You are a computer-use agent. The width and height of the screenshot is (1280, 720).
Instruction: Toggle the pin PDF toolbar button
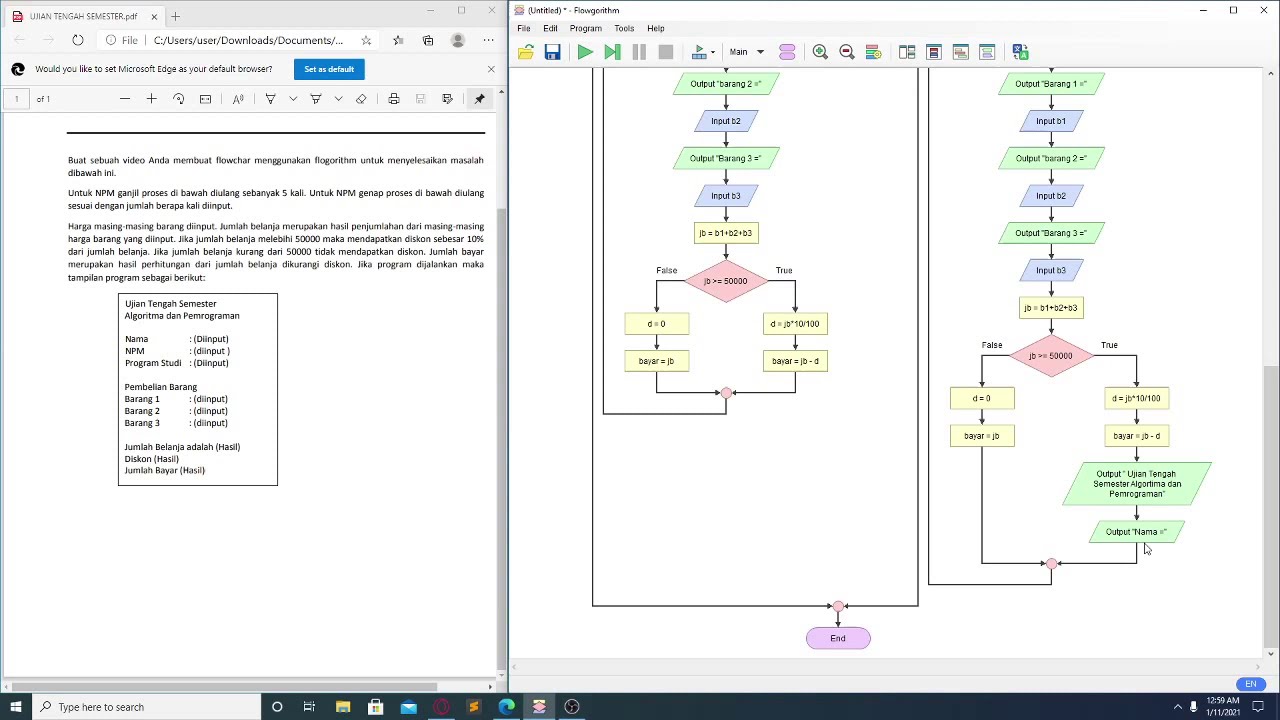[x=480, y=99]
